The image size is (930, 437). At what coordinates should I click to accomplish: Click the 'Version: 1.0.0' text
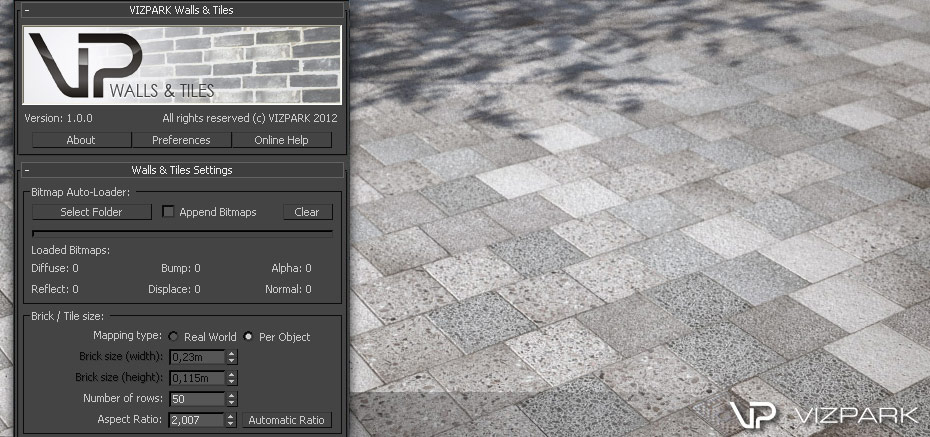(x=58, y=118)
